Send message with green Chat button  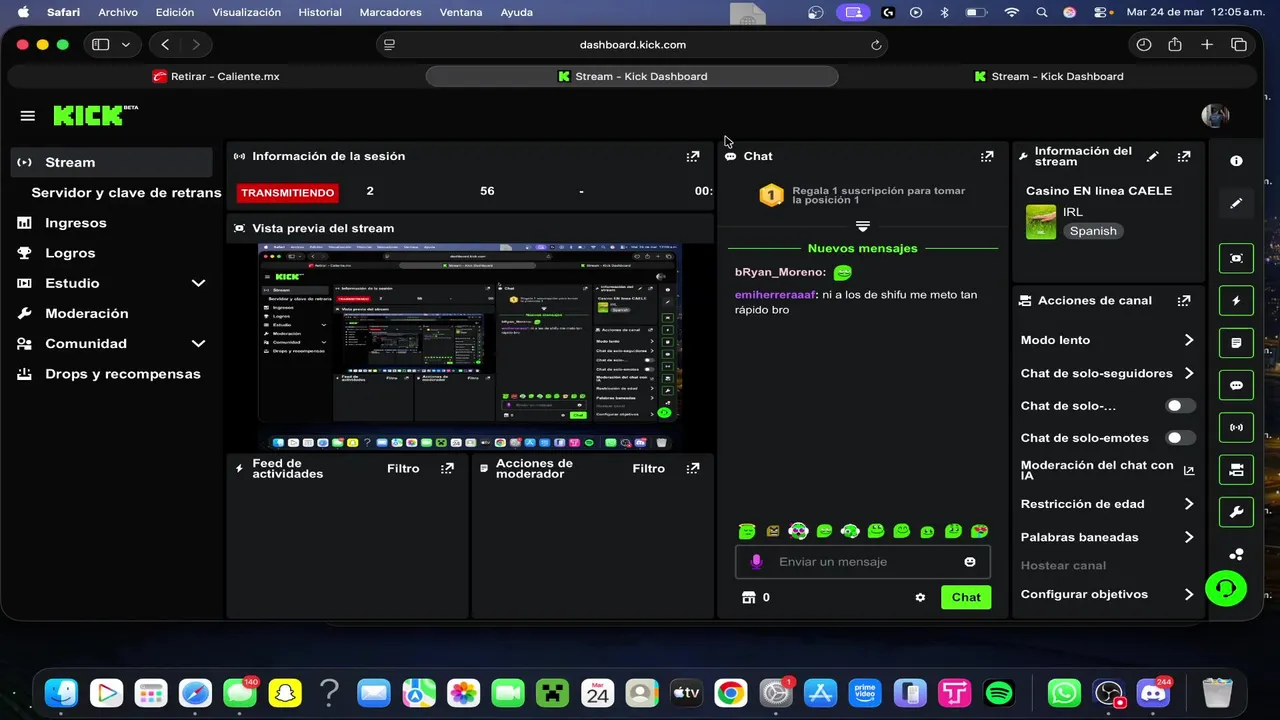966,597
